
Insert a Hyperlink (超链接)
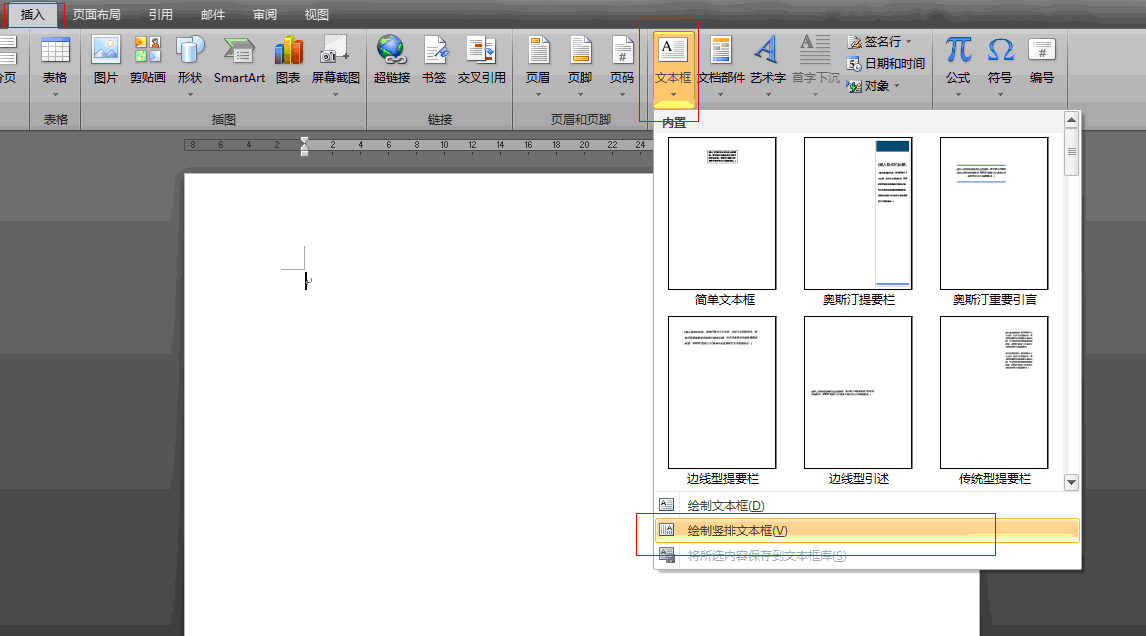tap(392, 59)
